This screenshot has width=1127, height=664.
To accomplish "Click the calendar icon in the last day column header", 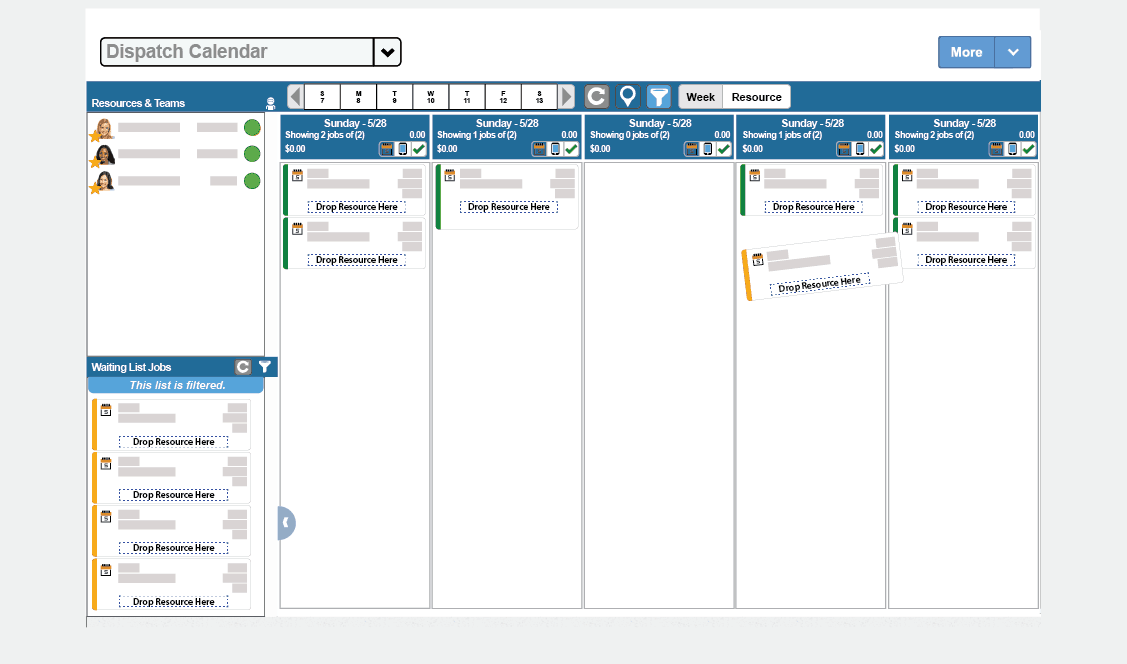I will coord(996,149).
